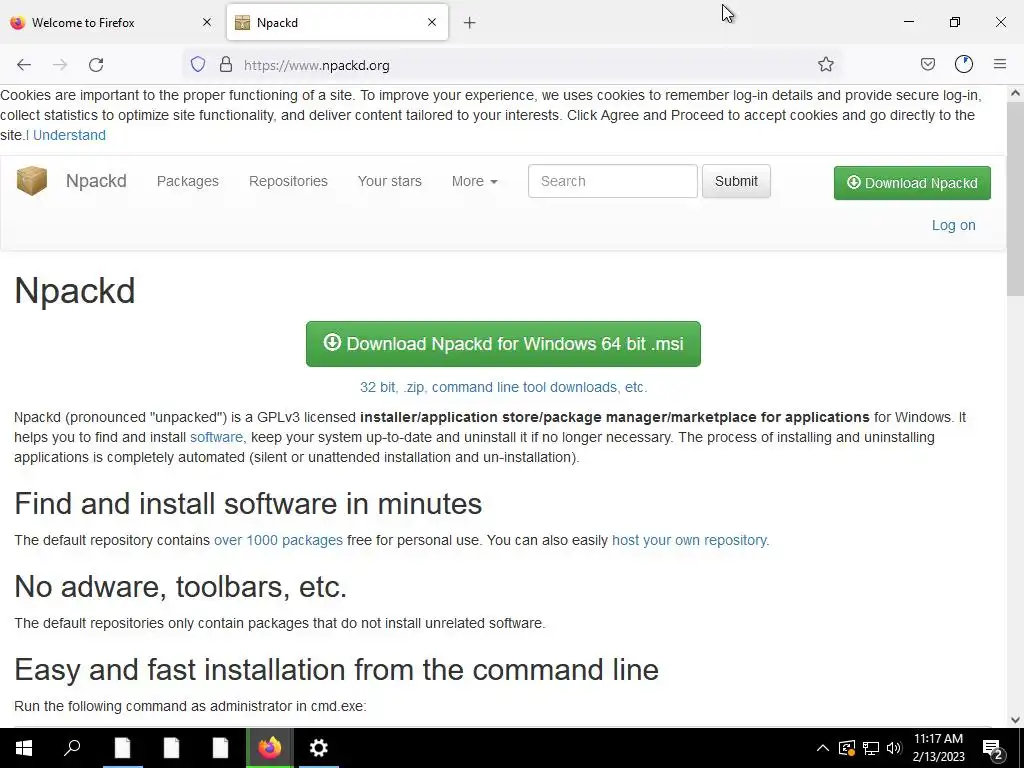Close the Welcome to Firefox tab
This screenshot has height=768, width=1024.
click(x=207, y=22)
